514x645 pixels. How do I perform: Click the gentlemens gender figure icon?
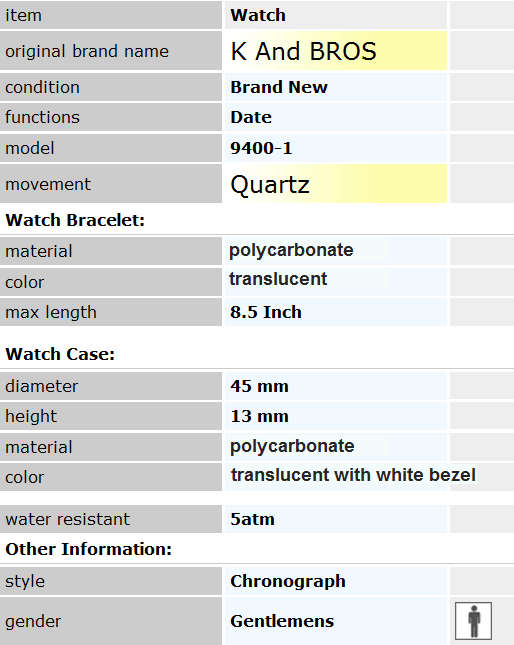(473, 621)
